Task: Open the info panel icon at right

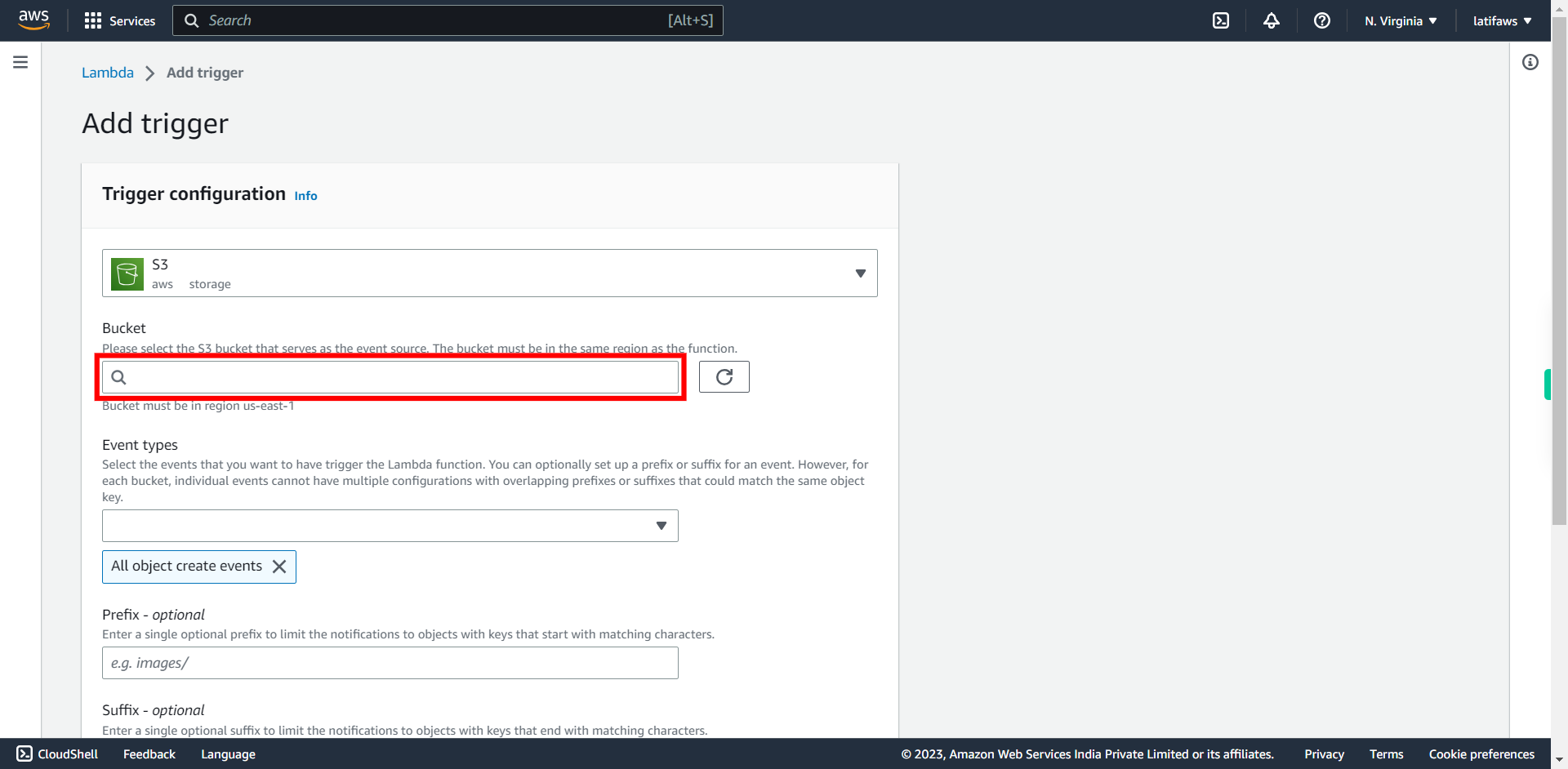Action: [1530, 62]
